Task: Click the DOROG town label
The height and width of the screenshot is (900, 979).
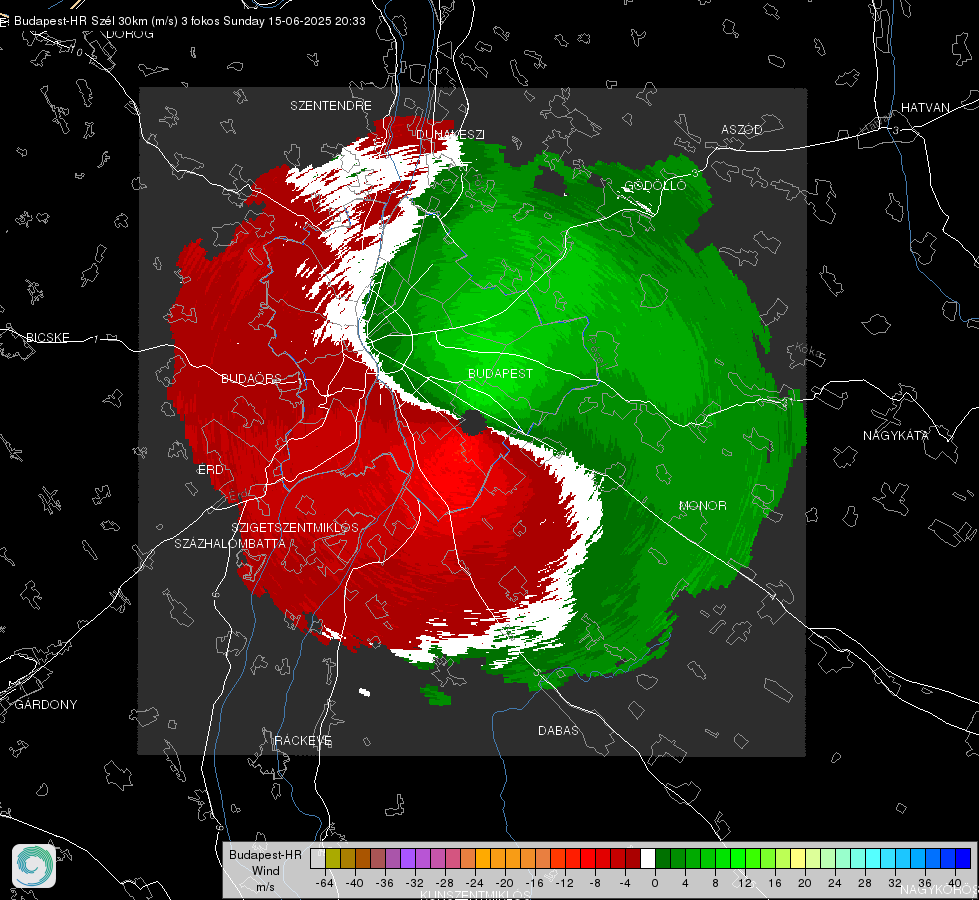Action: click(130, 34)
